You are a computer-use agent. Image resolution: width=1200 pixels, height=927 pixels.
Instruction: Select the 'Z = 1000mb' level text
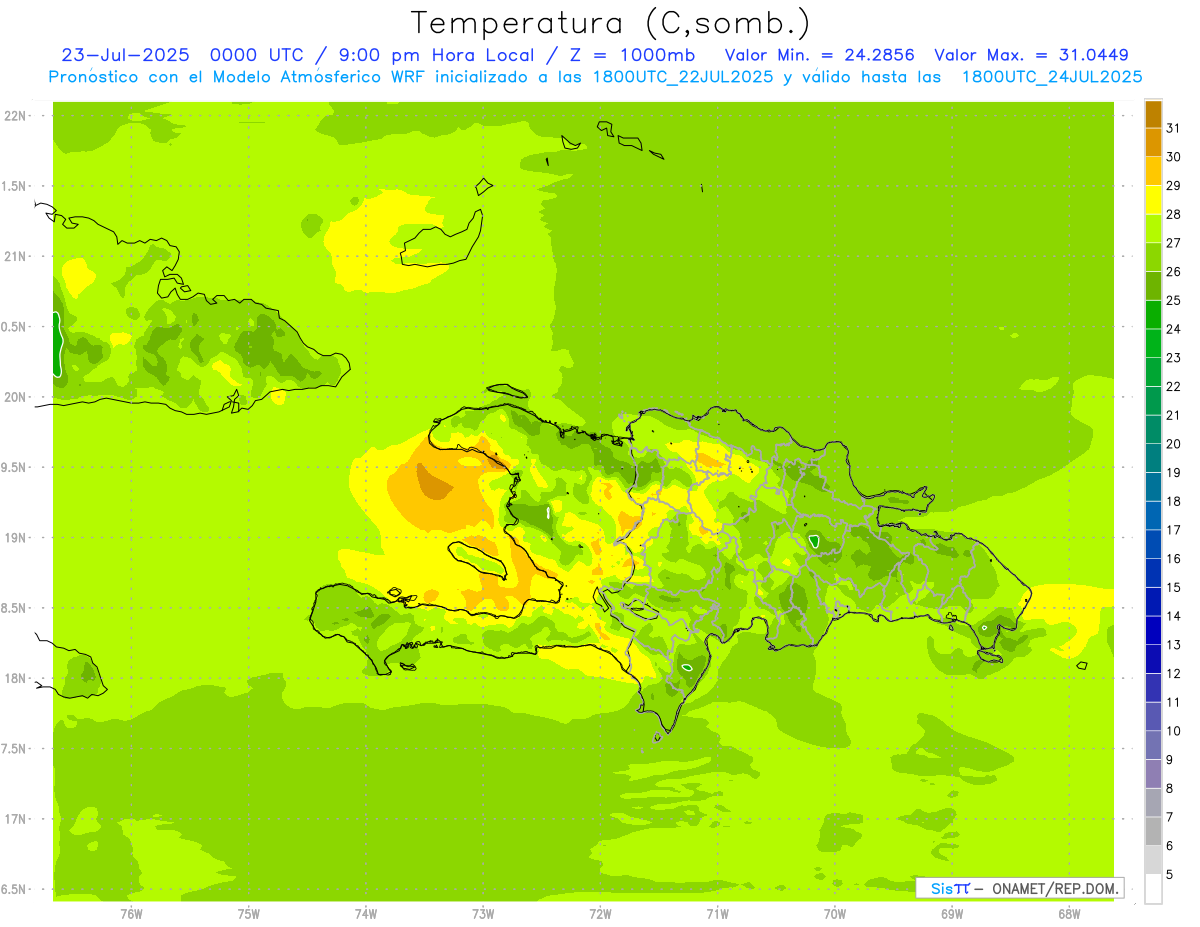633,55
